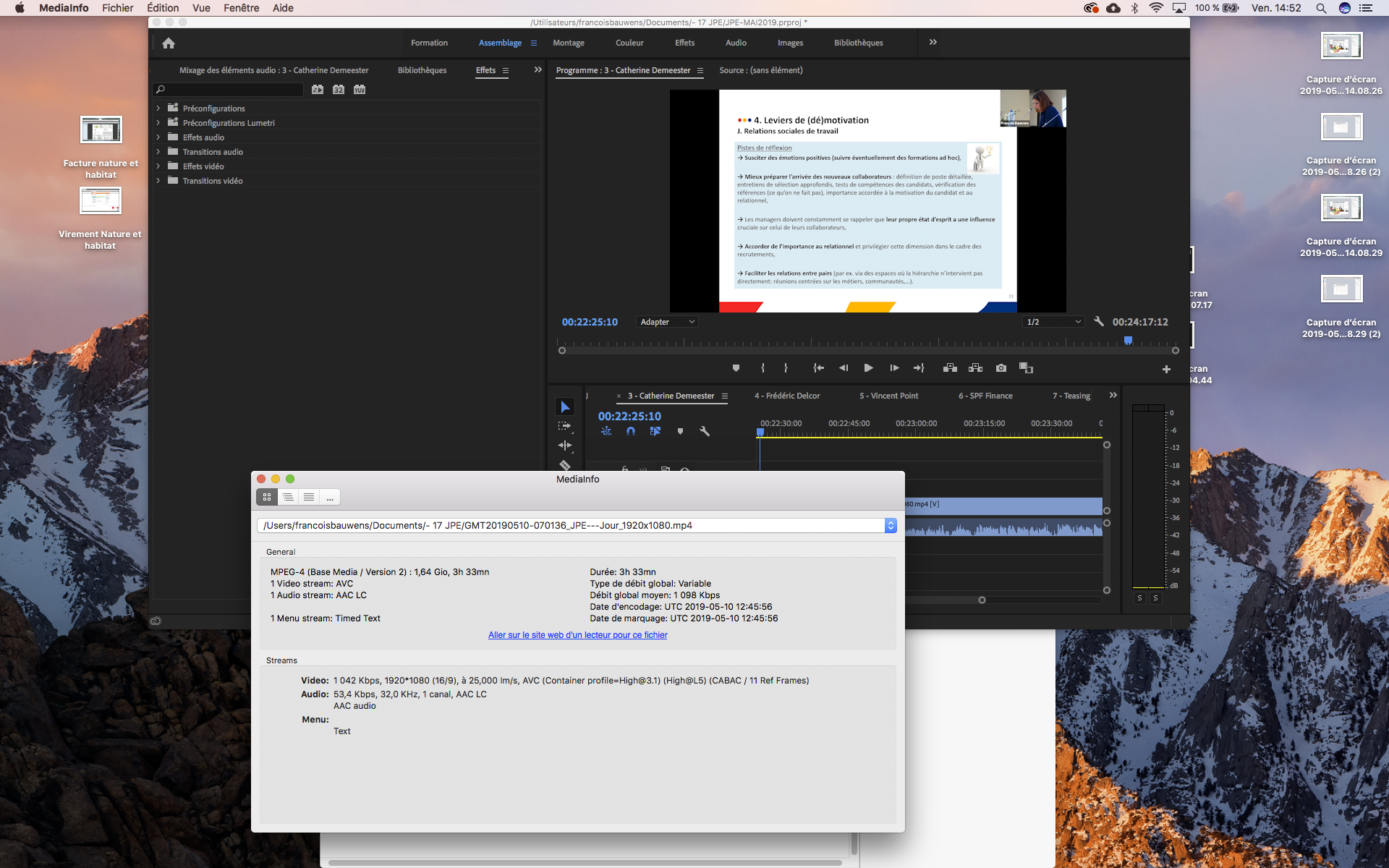Toggle nest sequence insert mode
This screenshot has width=1389, height=868.
[606, 431]
